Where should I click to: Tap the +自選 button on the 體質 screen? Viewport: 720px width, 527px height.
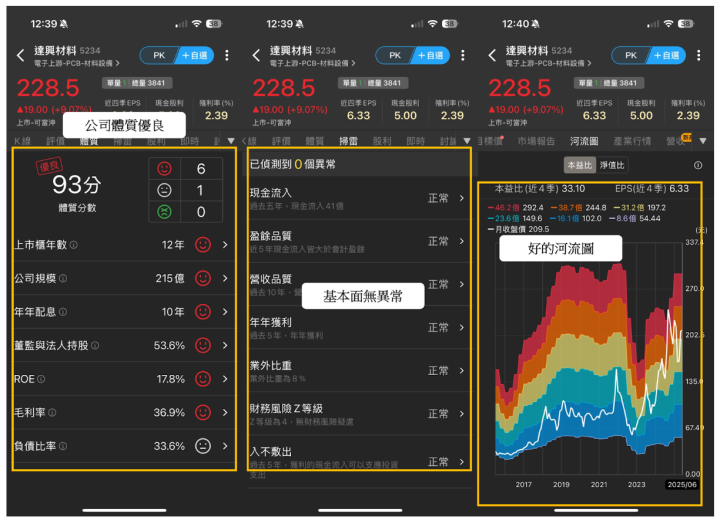click(x=195, y=56)
